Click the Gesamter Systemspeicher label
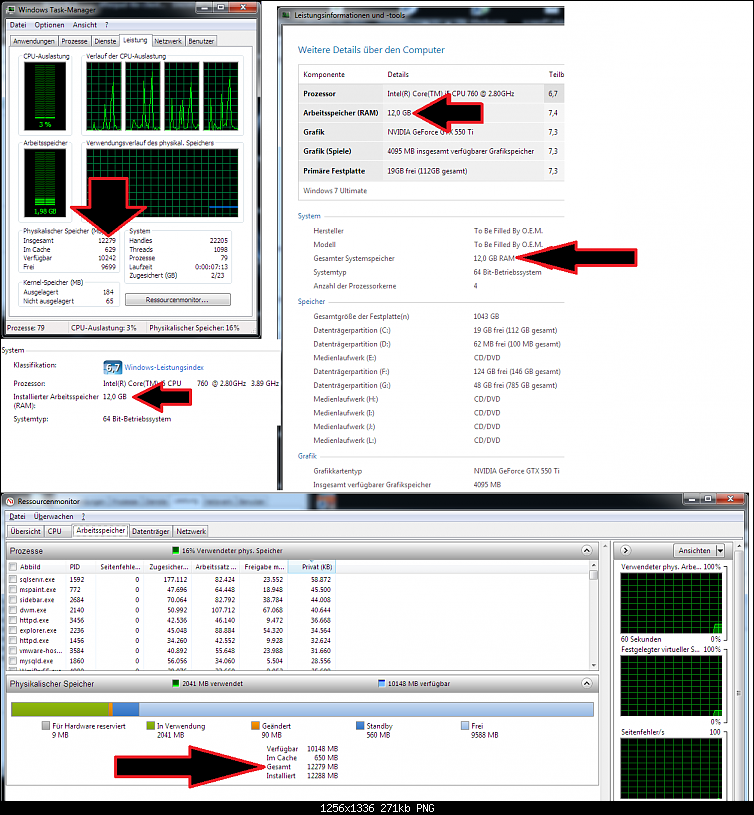 coord(354,258)
